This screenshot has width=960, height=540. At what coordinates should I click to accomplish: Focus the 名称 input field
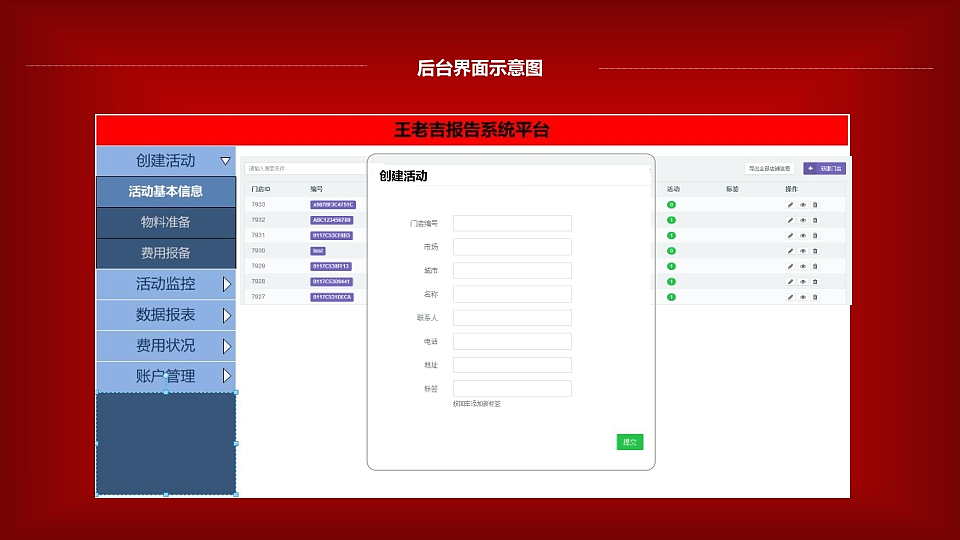tap(512, 294)
